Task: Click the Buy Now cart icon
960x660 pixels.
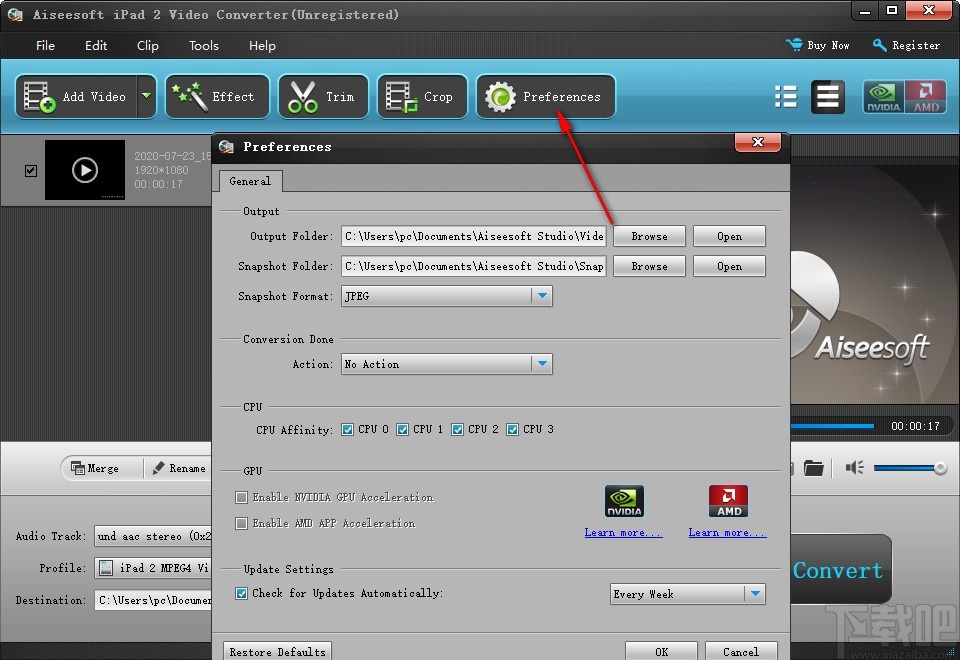Action: pyautogui.click(x=794, y=45)
